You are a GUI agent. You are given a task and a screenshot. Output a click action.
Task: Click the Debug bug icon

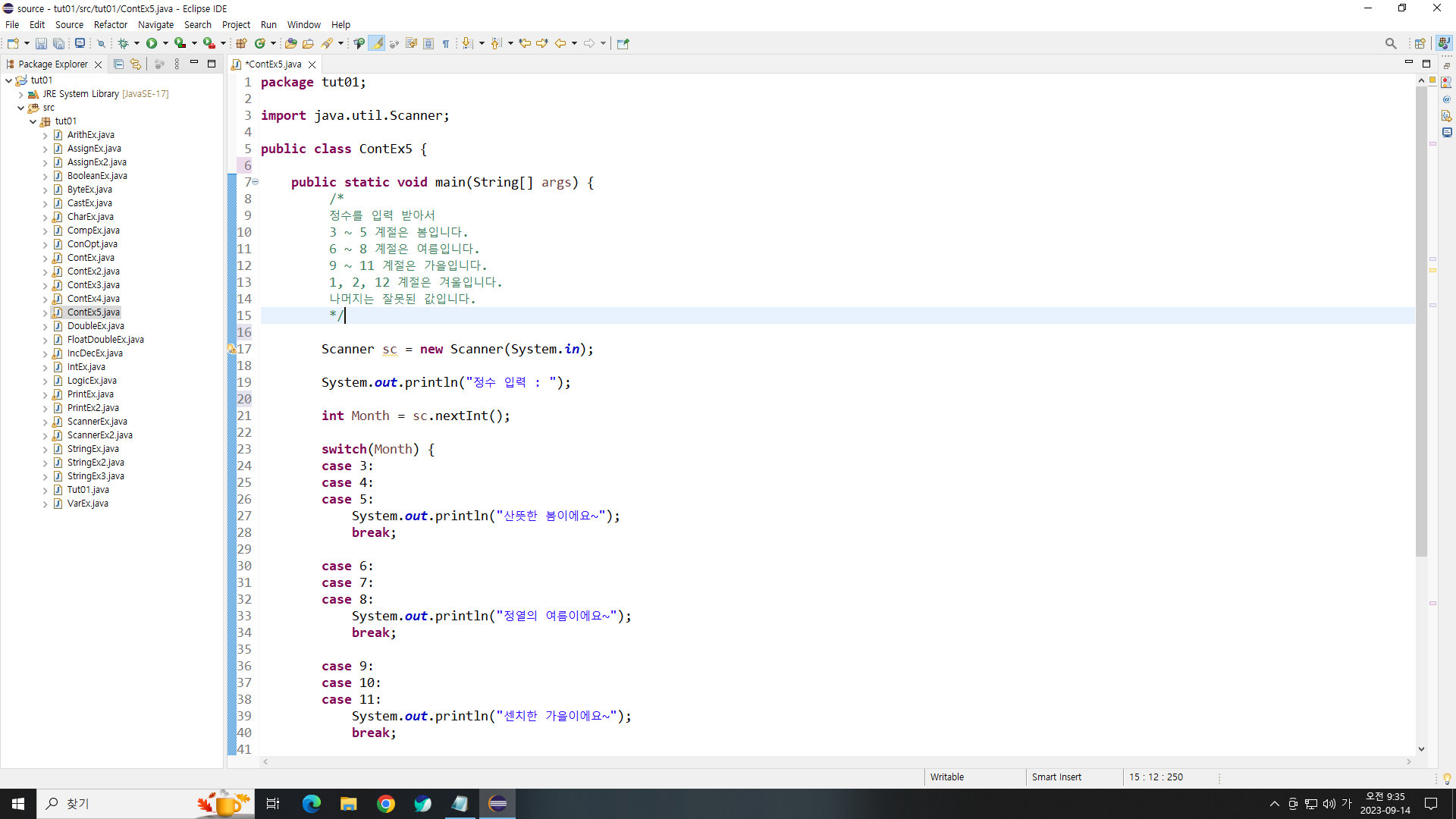123,43
